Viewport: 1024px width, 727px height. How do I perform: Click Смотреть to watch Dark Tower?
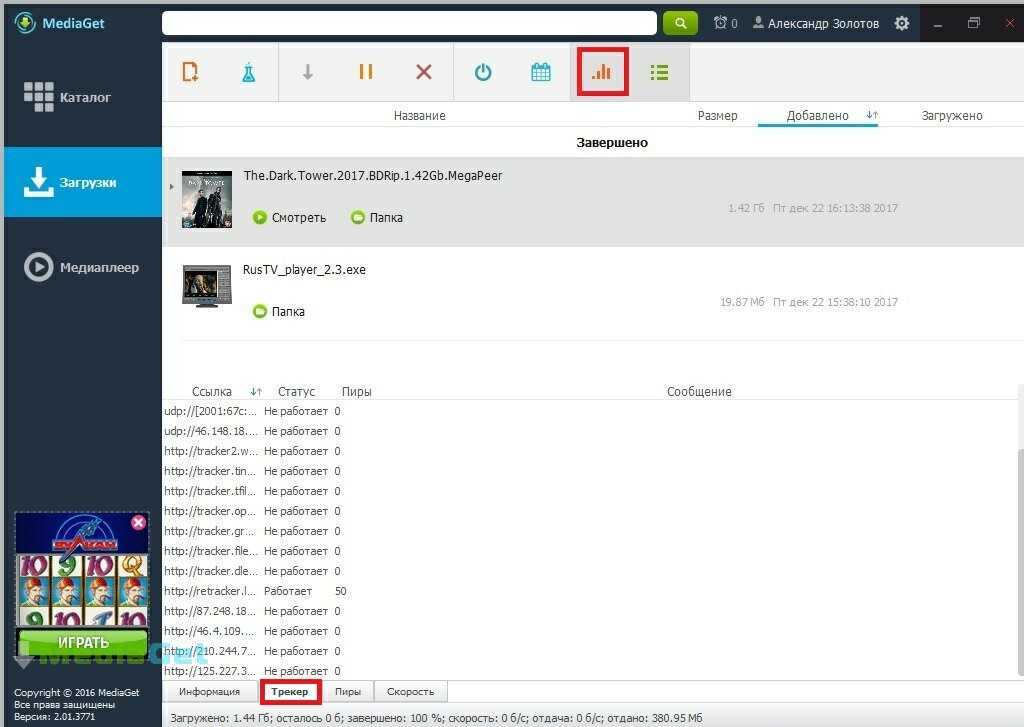pos(289,217)
